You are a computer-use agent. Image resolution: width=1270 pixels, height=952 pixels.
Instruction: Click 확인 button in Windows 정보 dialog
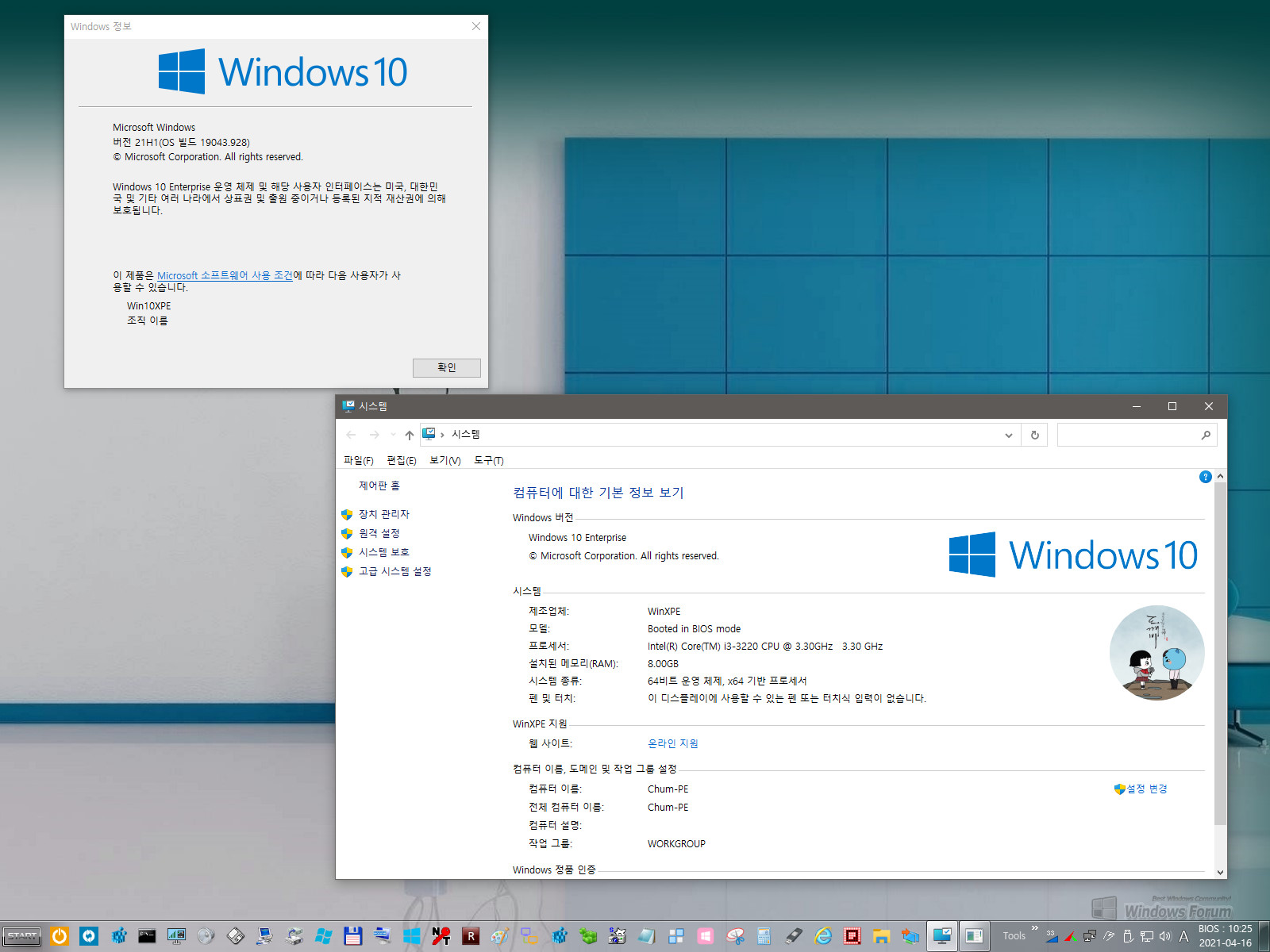446,367
